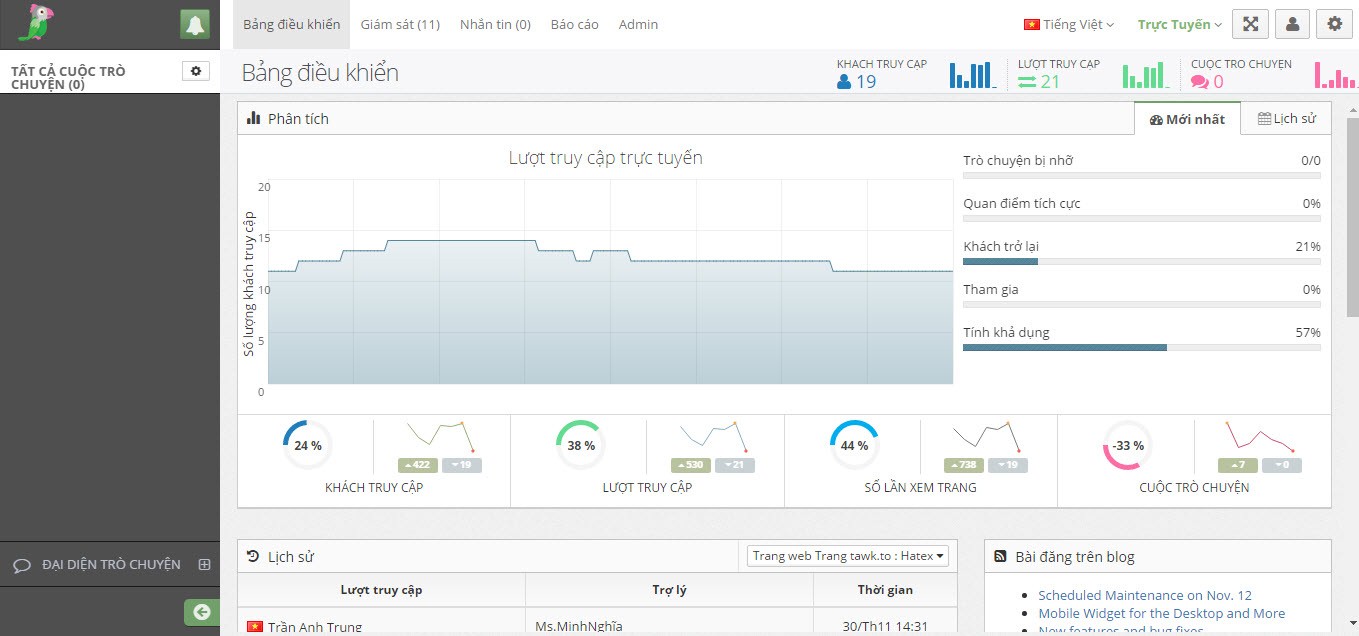Select the Lịch sử analytics tab

click(1286, 118)
